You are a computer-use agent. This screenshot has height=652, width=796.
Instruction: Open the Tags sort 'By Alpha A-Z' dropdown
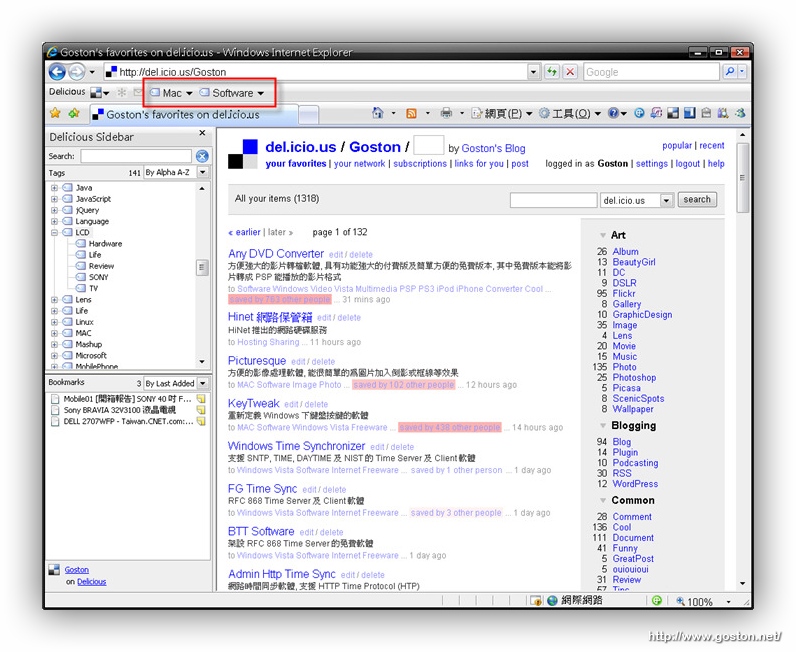coord(203,172)
